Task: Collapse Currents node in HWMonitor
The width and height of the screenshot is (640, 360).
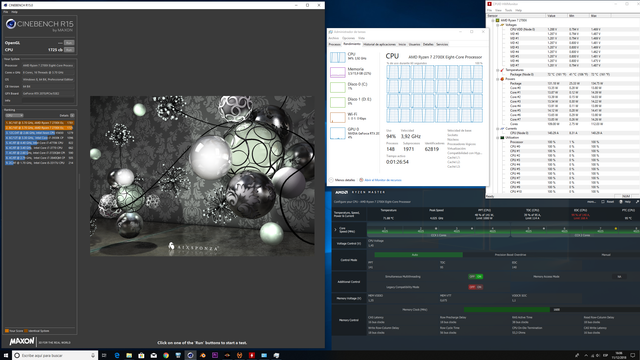Action: pyautogui.click(x=498, y=129)
